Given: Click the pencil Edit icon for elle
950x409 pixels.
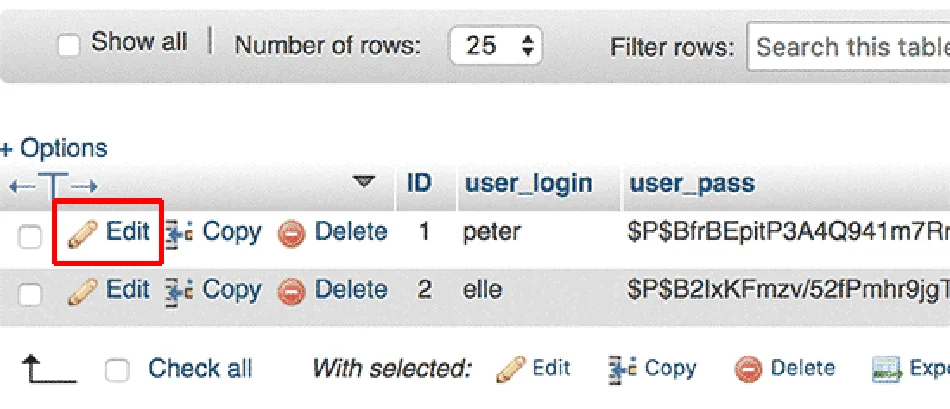Looking at the screenshot, I should [x=83, y=292].
